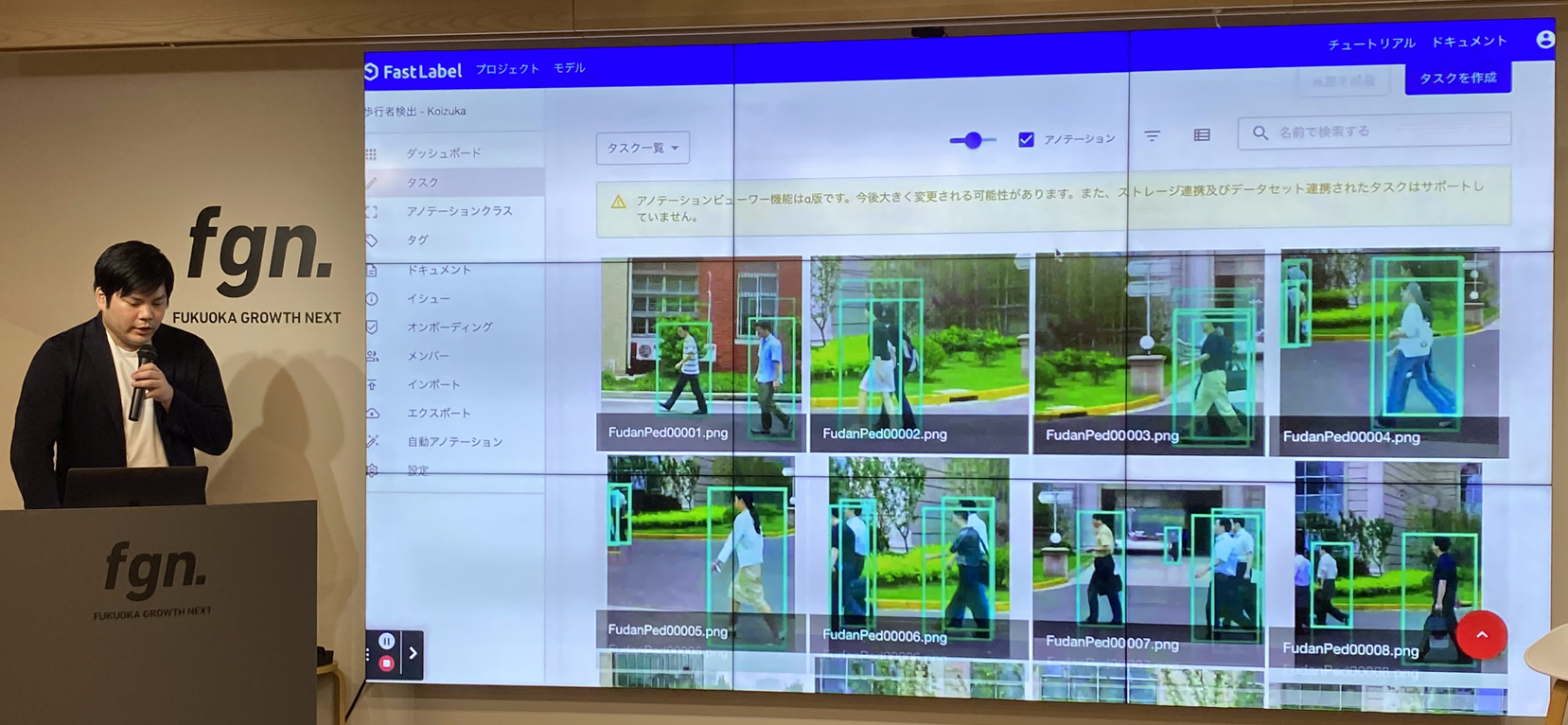Open the ドキュメント link in top bar

coord(1469,42)
